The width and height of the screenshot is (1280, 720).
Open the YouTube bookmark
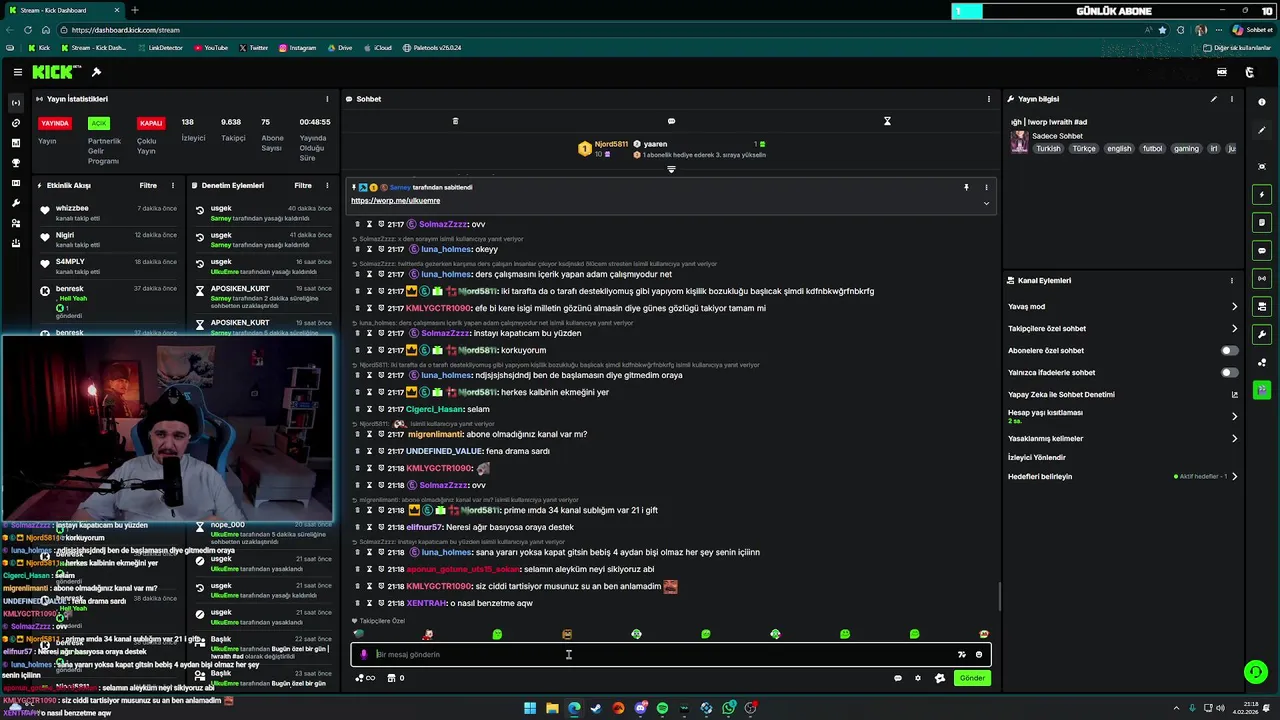pyautogui.click(x=211, y=48)
